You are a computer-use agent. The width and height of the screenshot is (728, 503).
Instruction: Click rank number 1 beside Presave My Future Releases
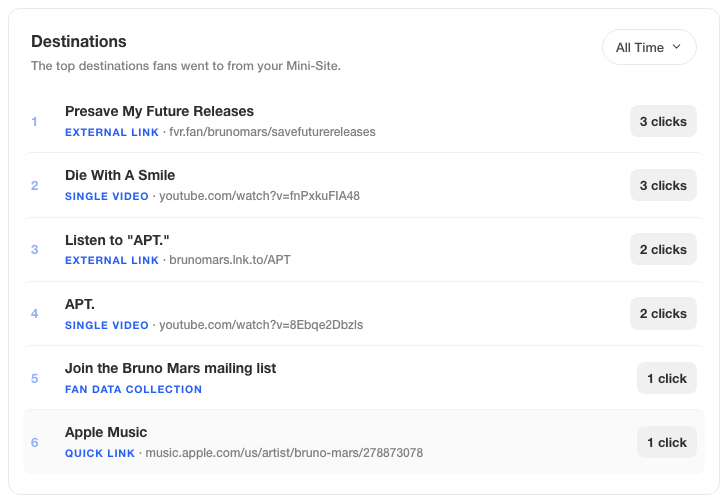(x=34, y=122)
